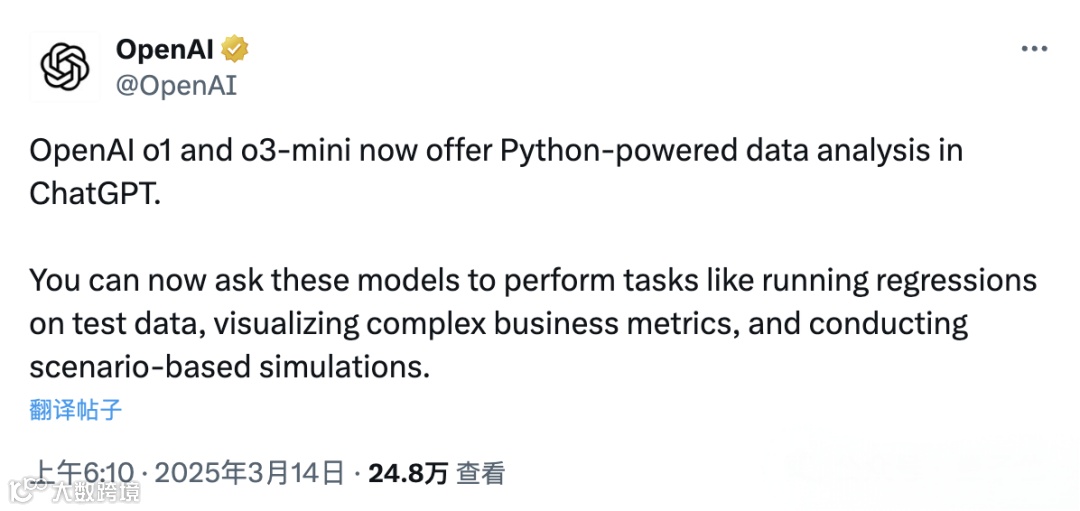Image resolution: width=1080 pixels, height=511 pixels.
Task: Click the 翻译帖子 translate post link
Action: point(76,409)
